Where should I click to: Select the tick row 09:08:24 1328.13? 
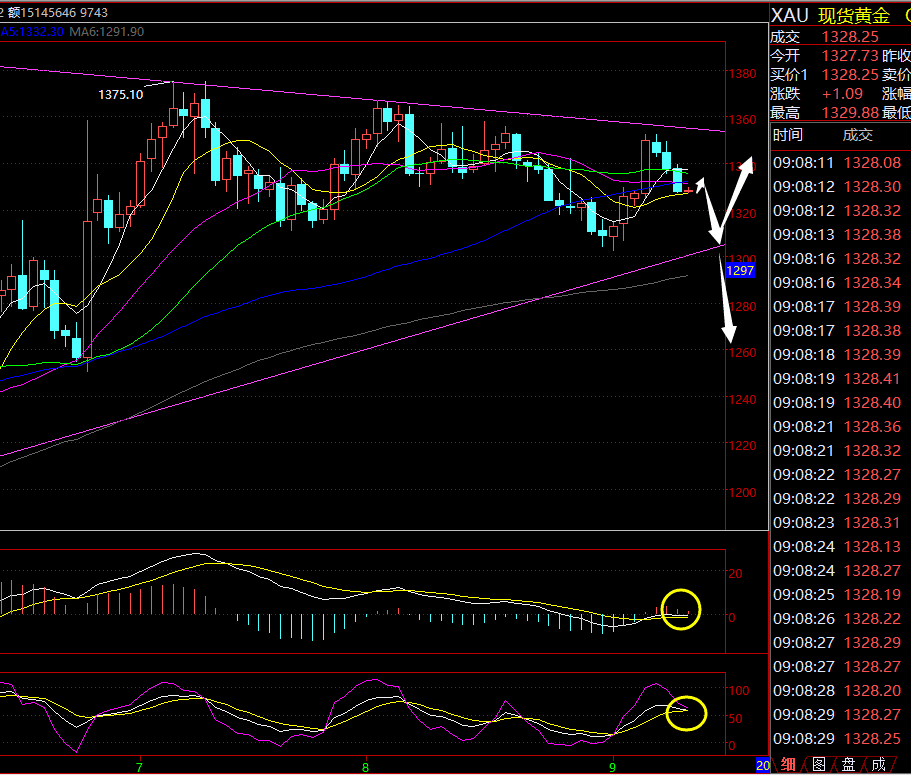(837, 547)
